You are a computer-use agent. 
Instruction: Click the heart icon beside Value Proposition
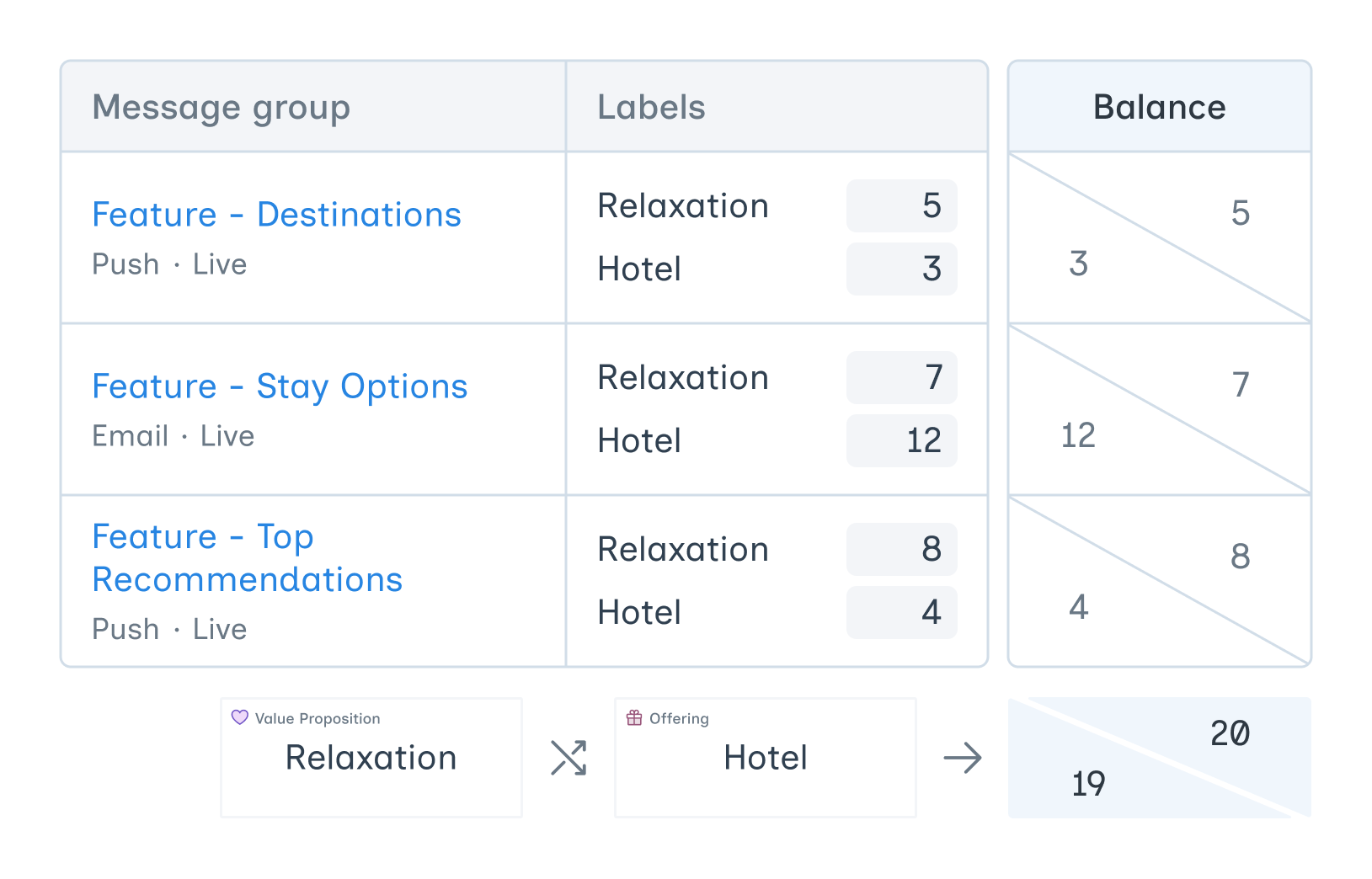point(240,717)
